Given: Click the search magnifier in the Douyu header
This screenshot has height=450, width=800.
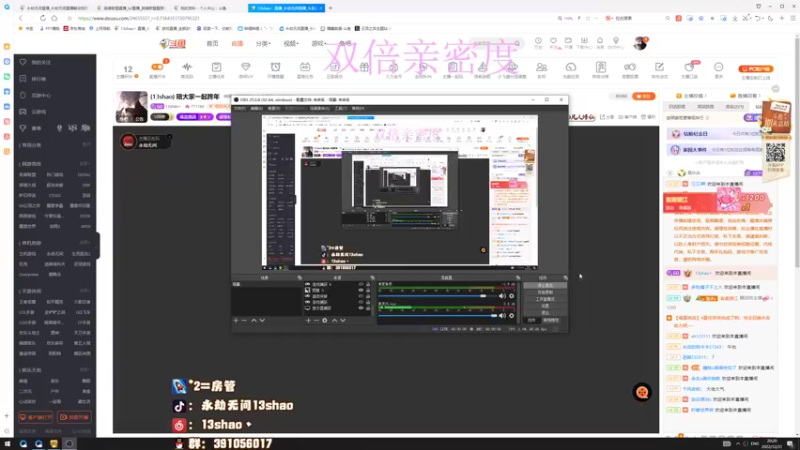Looking at the screenshot, I should pos(517,44).
